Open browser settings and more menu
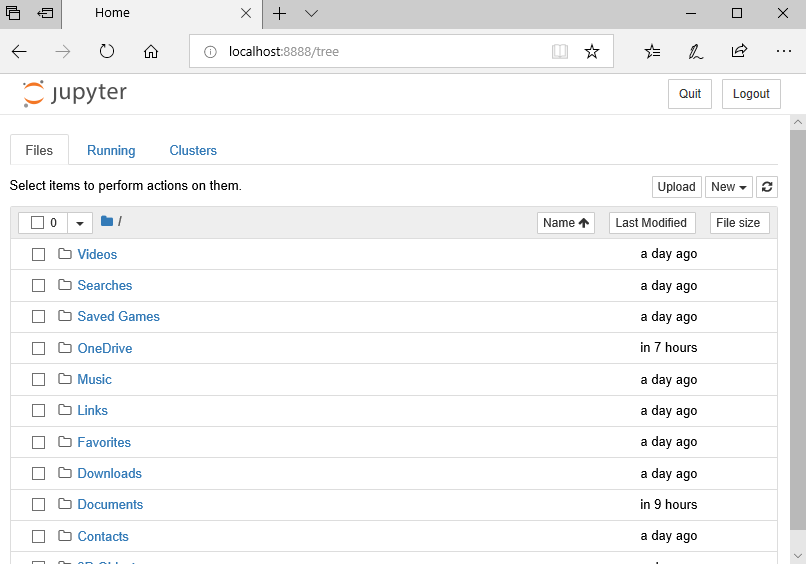This screenshot has width=806, height=564. [x=783, y=51]
